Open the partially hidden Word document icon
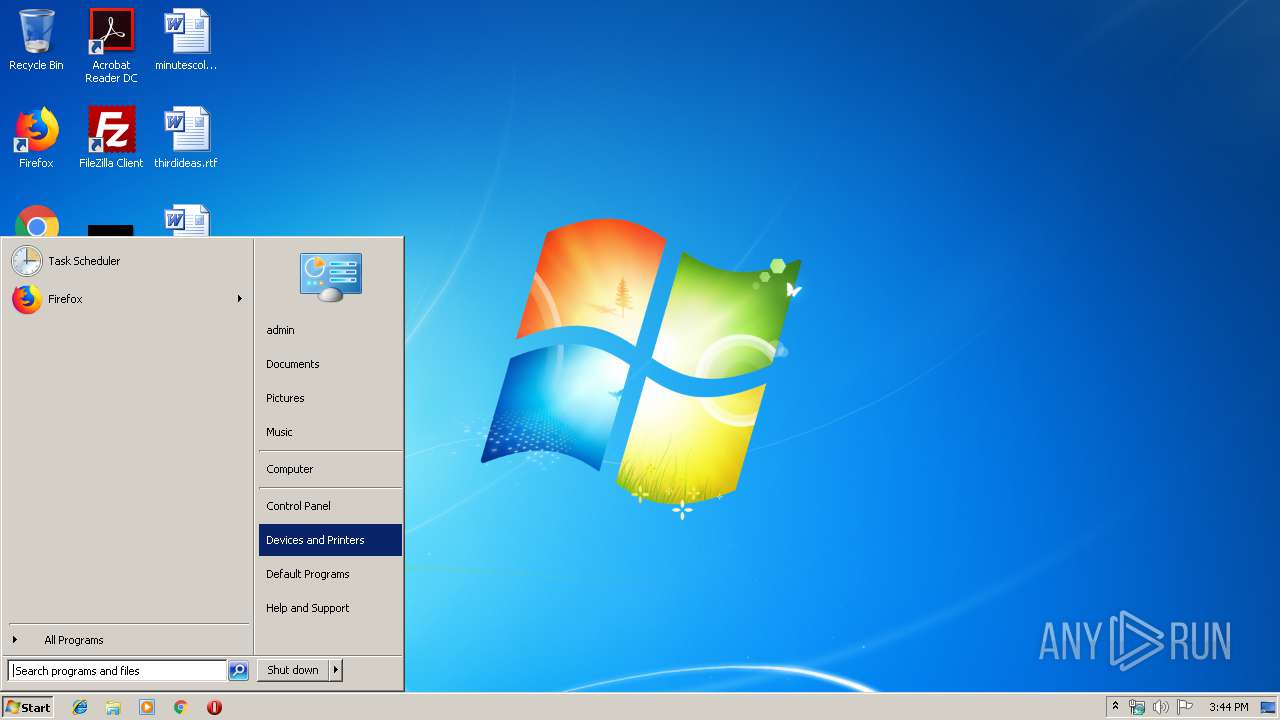 (x=187, y=220)
